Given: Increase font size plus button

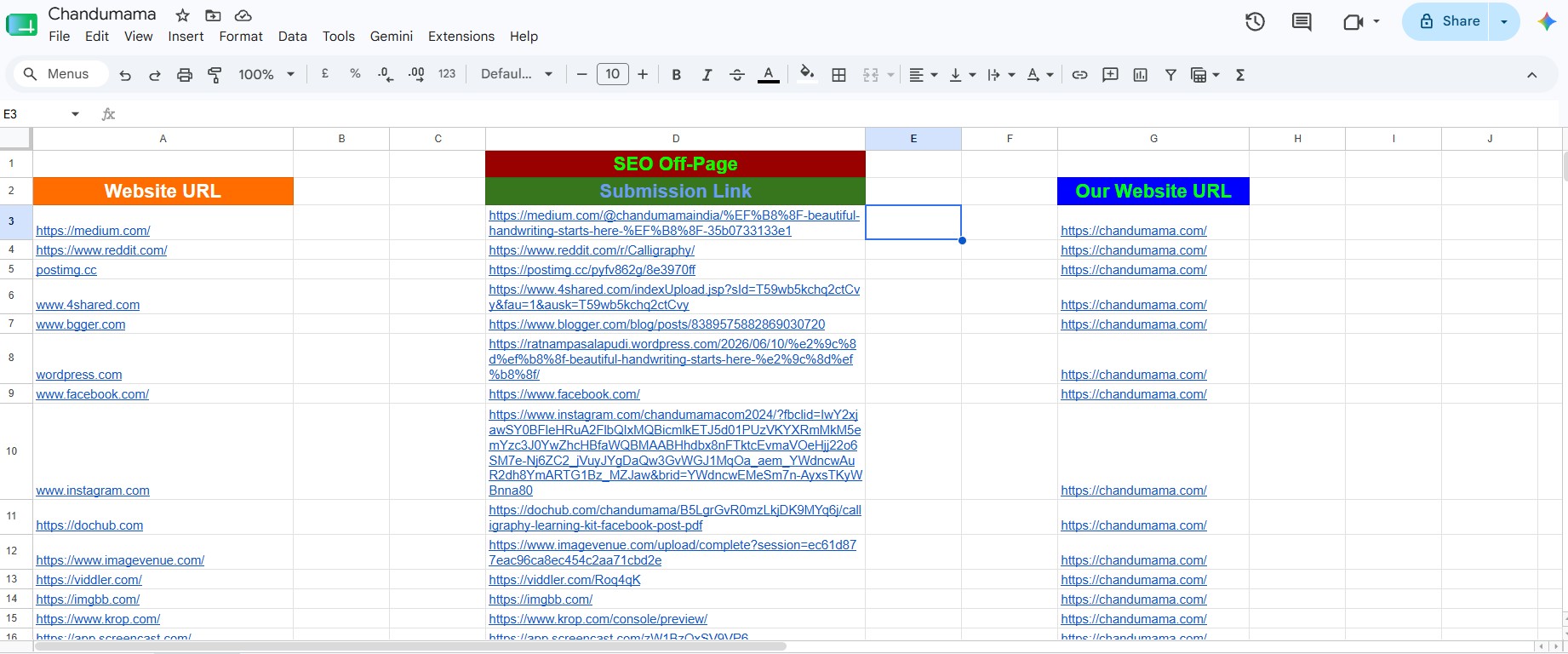Looking at the screenshot, I should [643, 75].
